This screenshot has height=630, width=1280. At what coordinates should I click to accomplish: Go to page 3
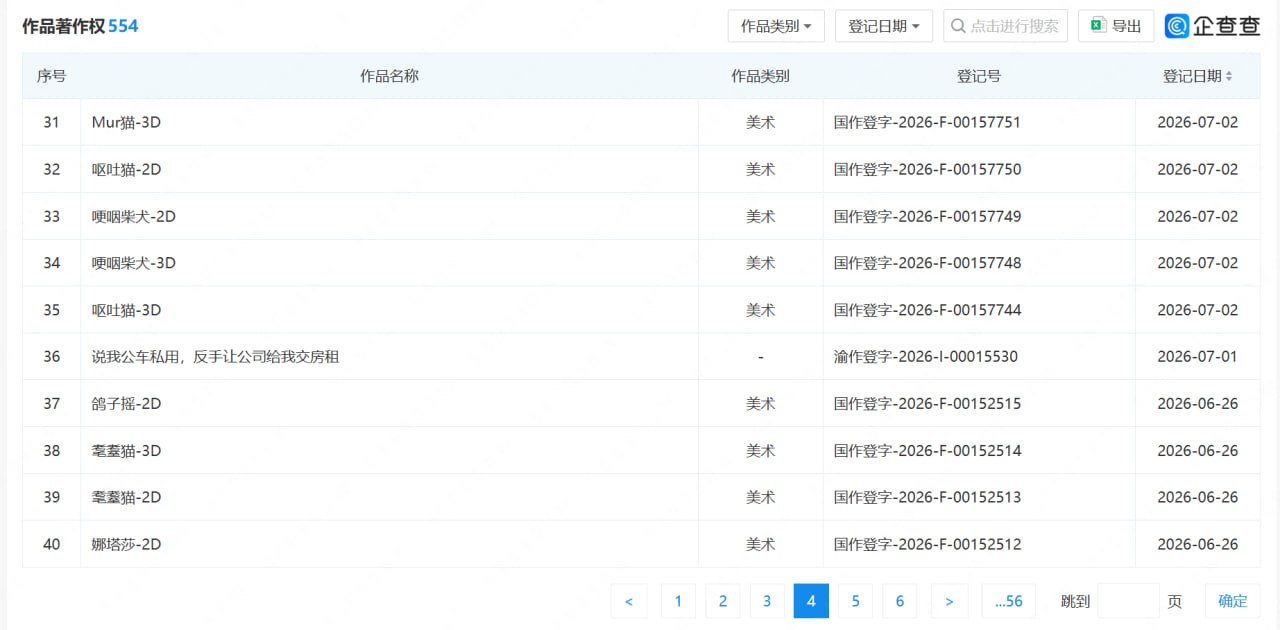click(767, 601)
